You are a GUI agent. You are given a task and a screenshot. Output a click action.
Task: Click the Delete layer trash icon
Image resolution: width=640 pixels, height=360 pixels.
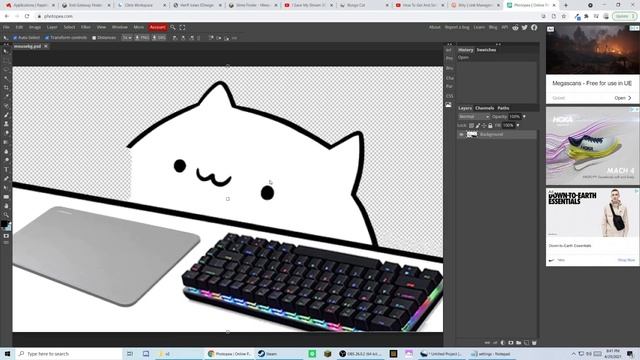tap(534, 343)
